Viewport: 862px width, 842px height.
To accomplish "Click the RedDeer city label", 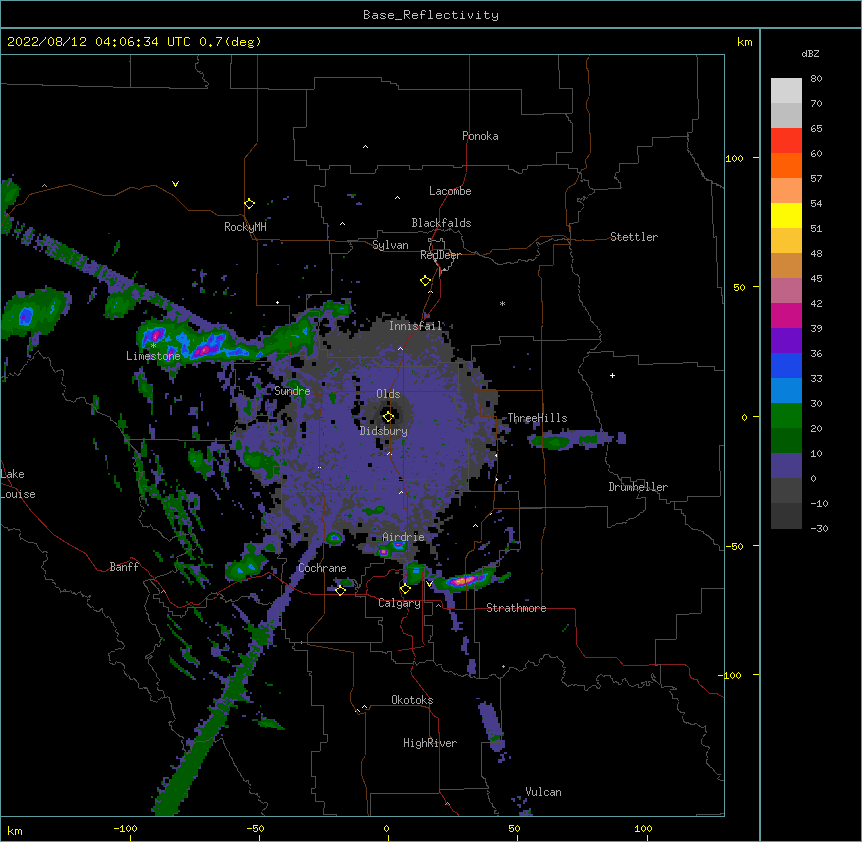I will [x=440, y=255].
